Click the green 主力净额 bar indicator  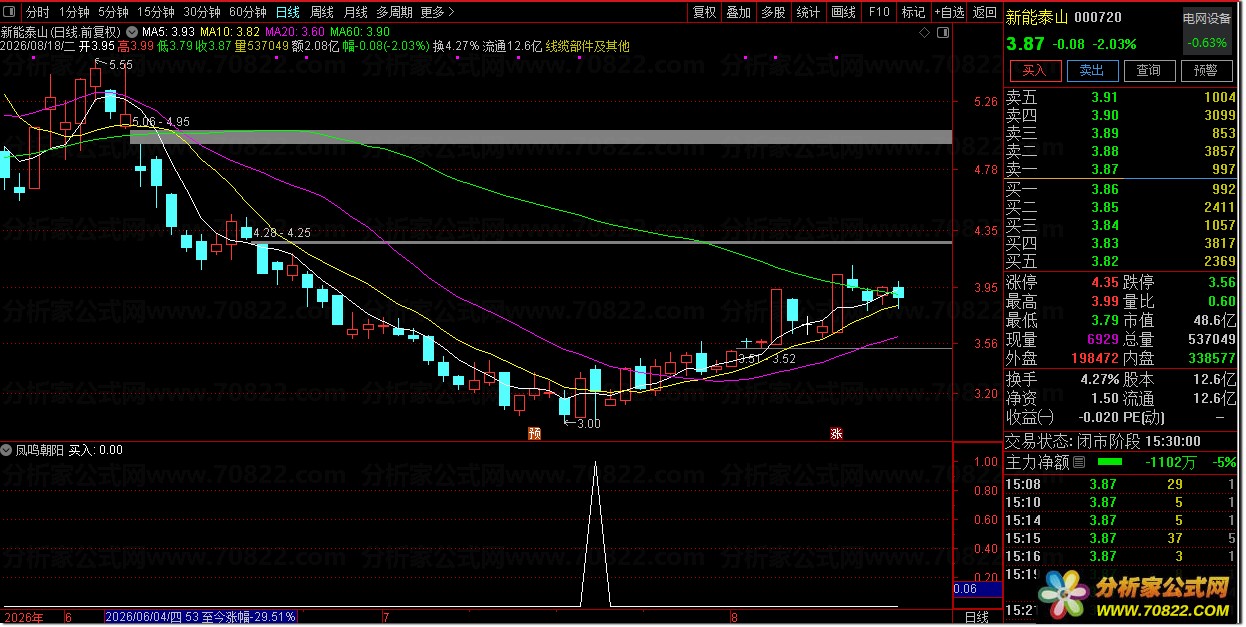(1110, 463)
